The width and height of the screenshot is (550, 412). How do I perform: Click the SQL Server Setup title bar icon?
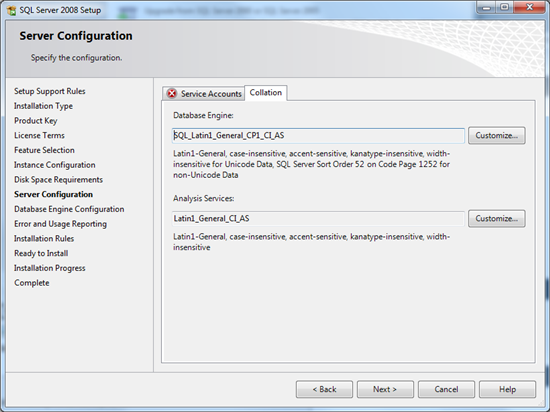[x=12, y=10]
